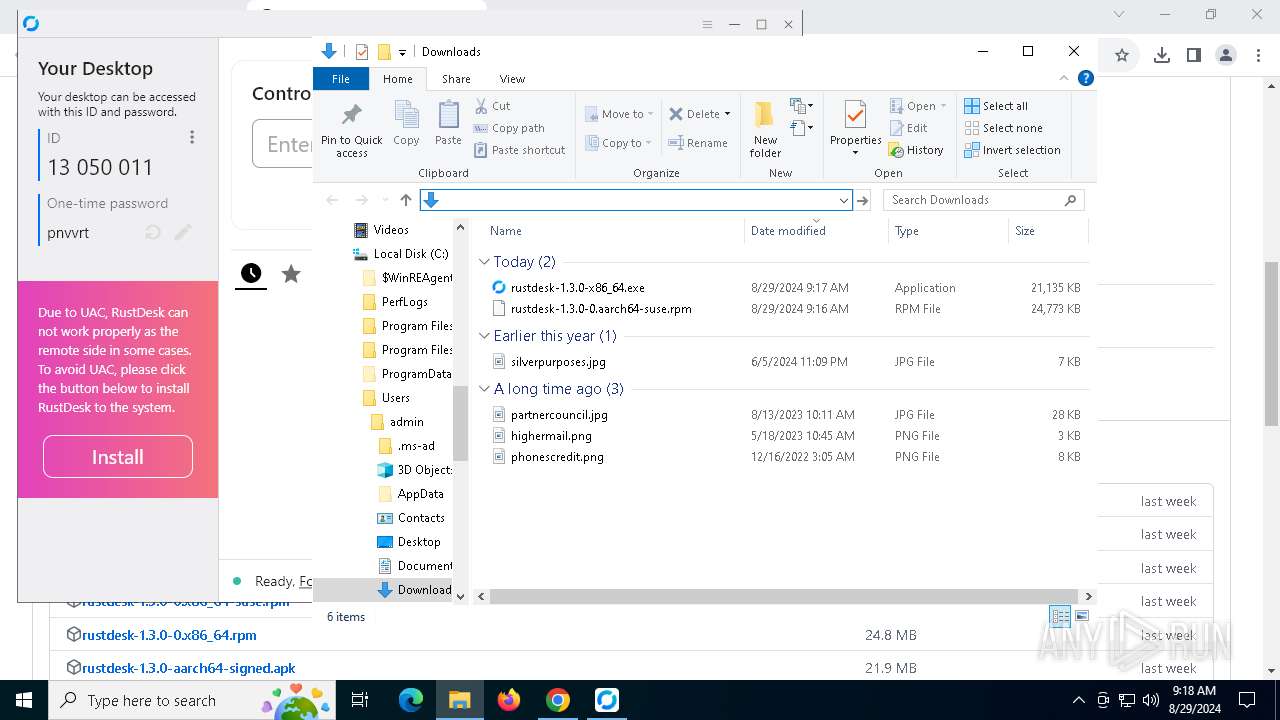Screen dimensions: 1280x720
Task: Click Edit in the Open group
Action: tap(908, 128)
